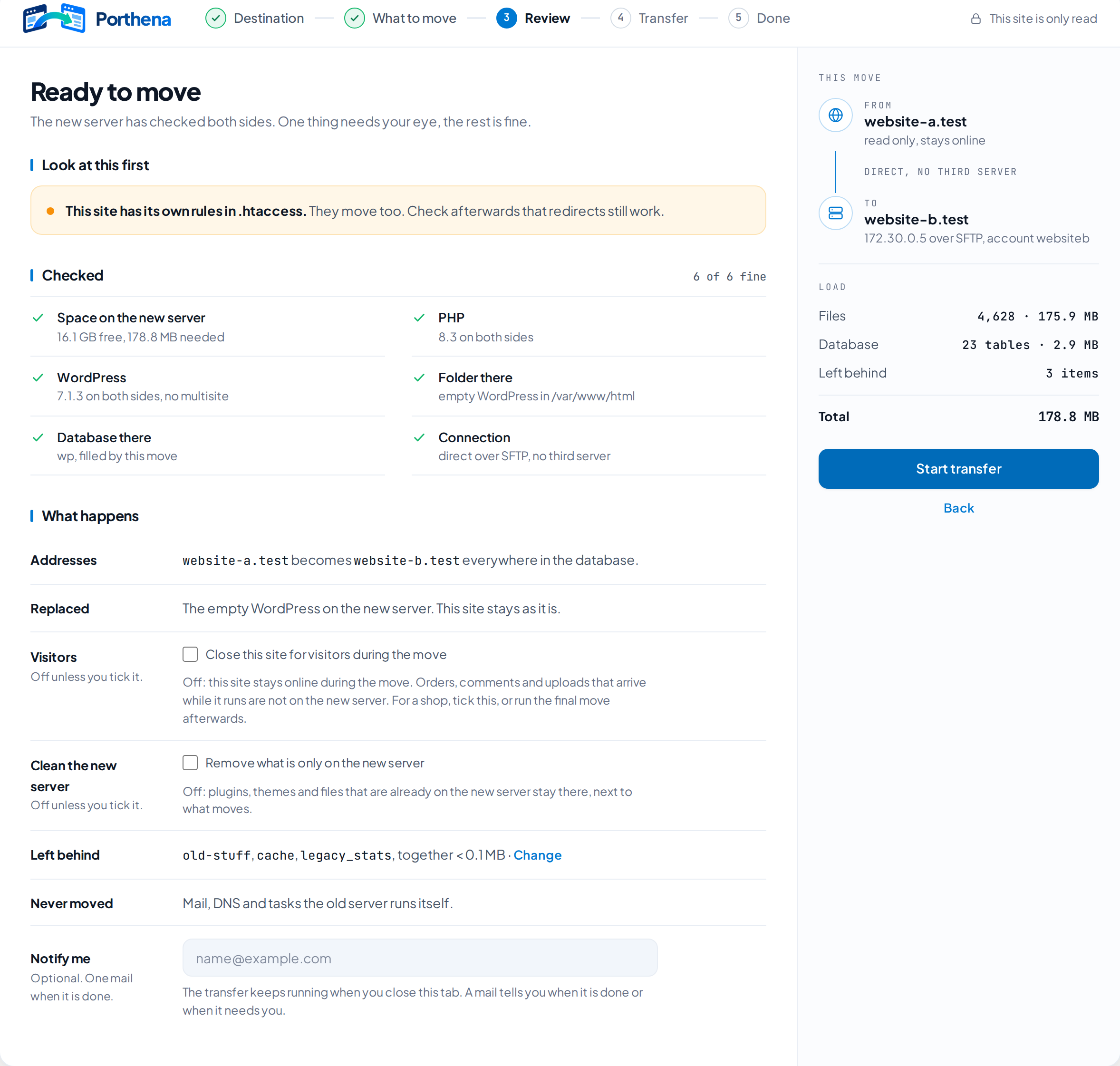Click the green check next to WordPress
Viewport: 1120px width, 1066px height.
point(38,378)
